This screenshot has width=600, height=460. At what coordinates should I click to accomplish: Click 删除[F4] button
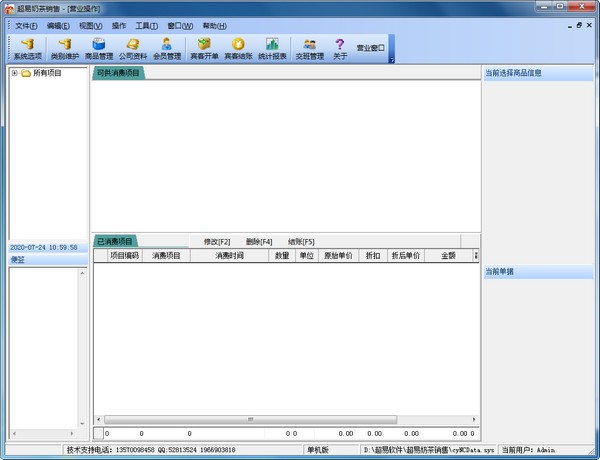[x=259, y=242]
